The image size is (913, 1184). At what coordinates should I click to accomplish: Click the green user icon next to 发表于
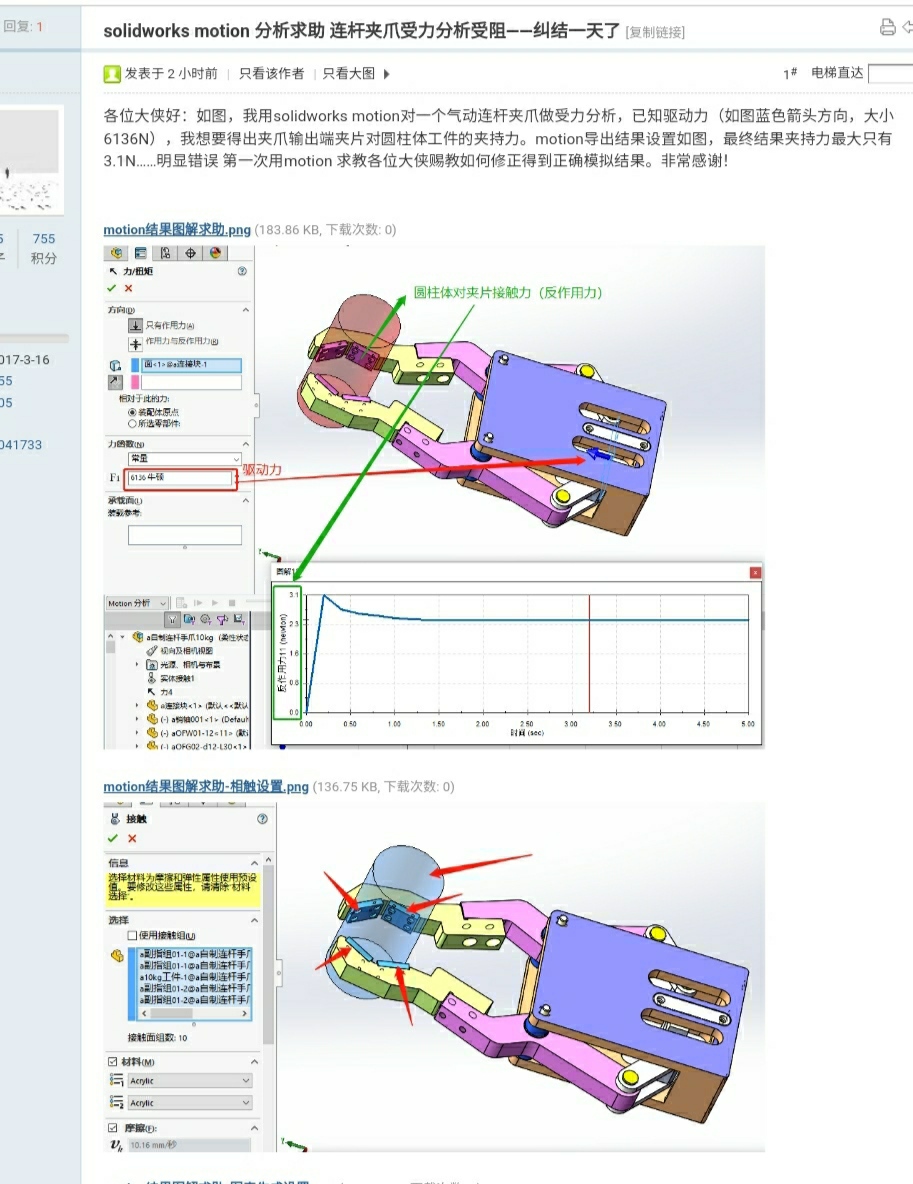[112, 73]
